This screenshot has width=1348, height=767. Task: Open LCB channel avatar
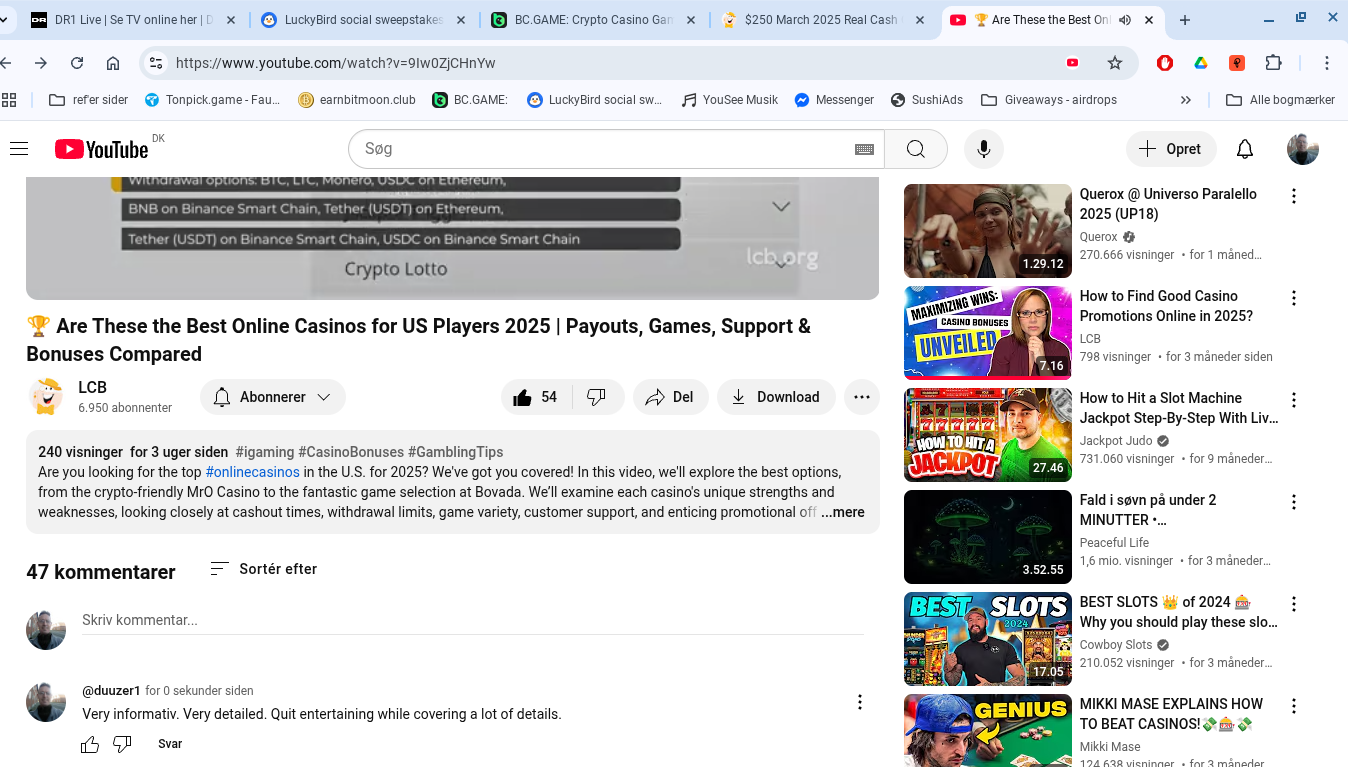tap(46, 397)
